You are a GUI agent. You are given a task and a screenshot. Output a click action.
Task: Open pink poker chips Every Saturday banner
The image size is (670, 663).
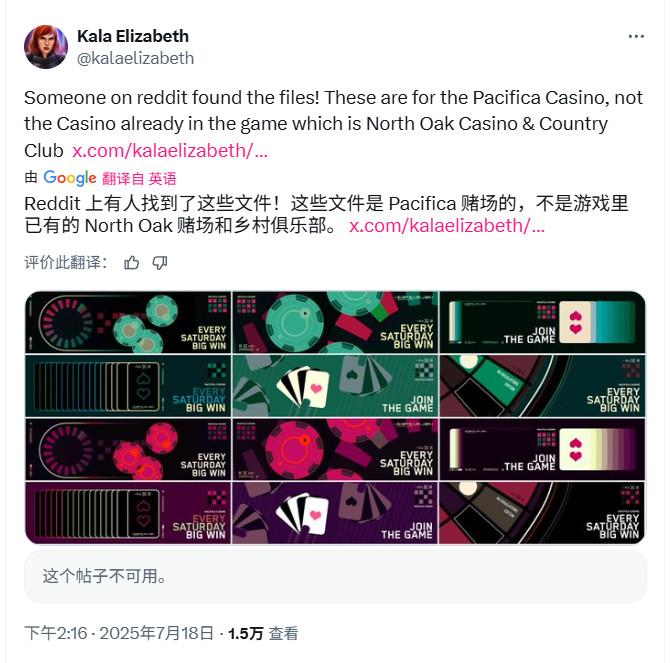pyautogui.click(x=128, y=449)
